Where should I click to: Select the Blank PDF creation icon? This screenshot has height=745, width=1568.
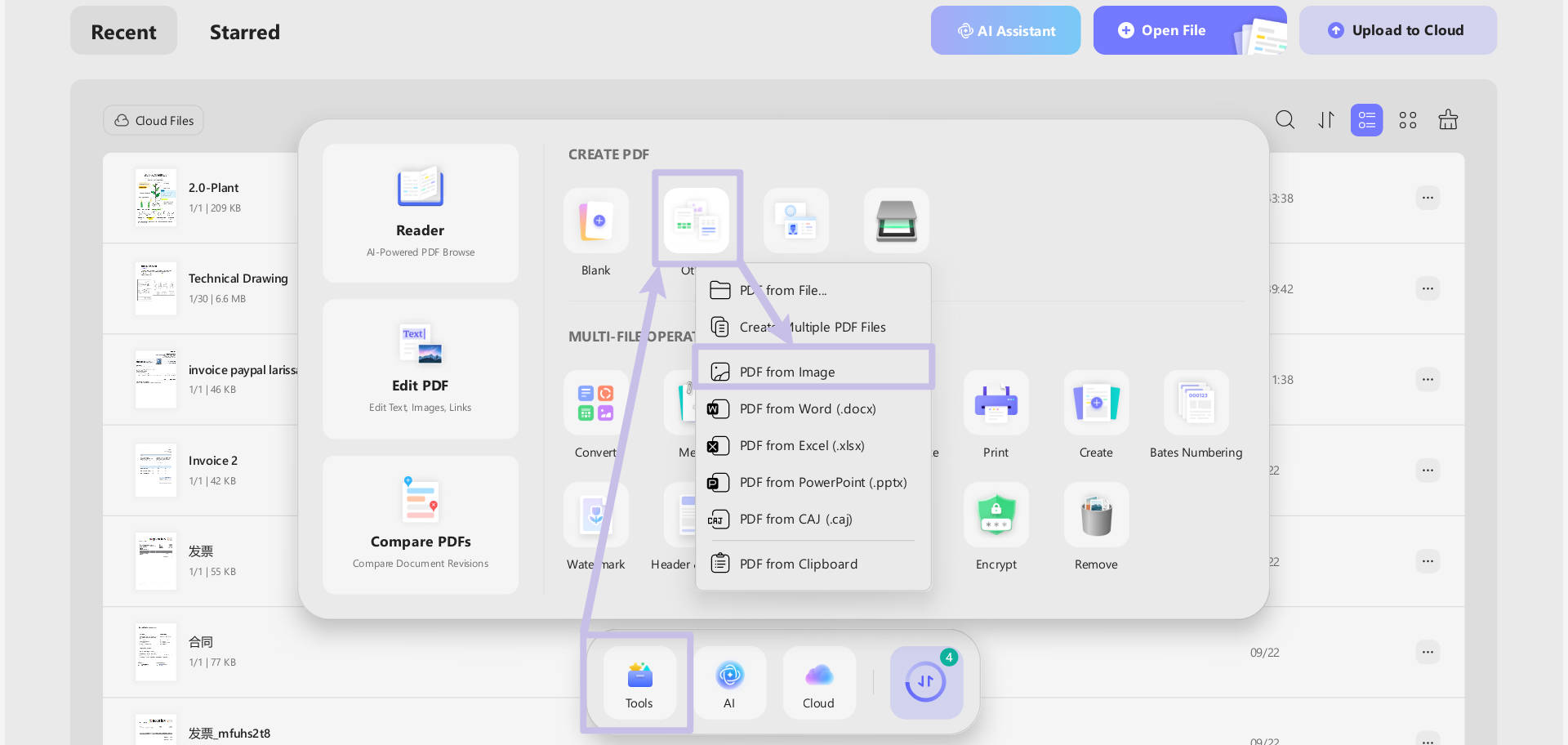[595, 220]
